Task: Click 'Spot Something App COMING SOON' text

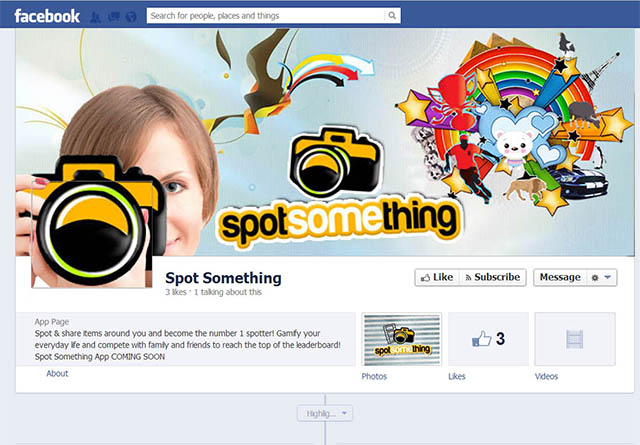Action: [100, 356]
